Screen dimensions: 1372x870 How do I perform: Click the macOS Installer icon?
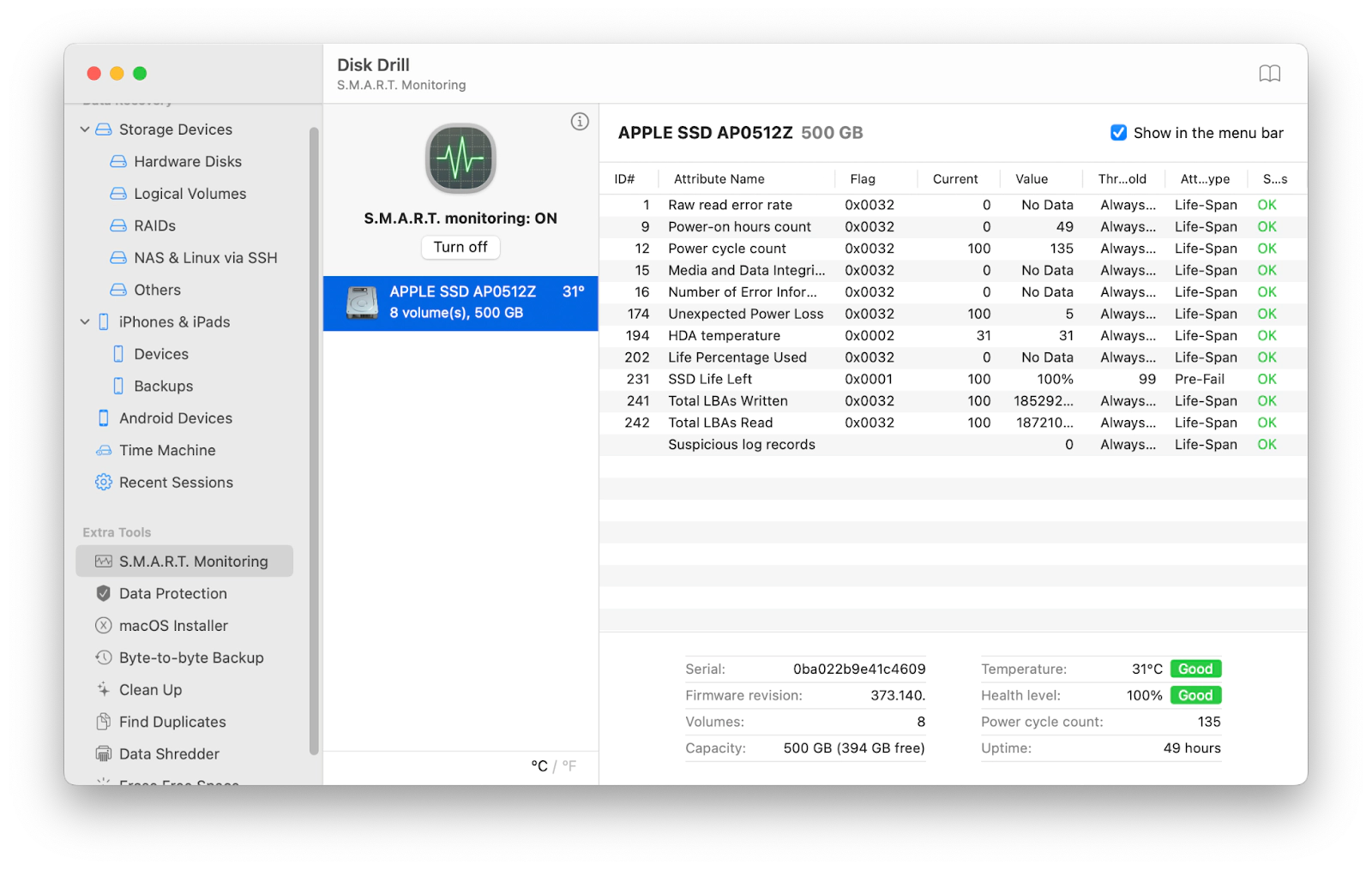click(104, 626)
